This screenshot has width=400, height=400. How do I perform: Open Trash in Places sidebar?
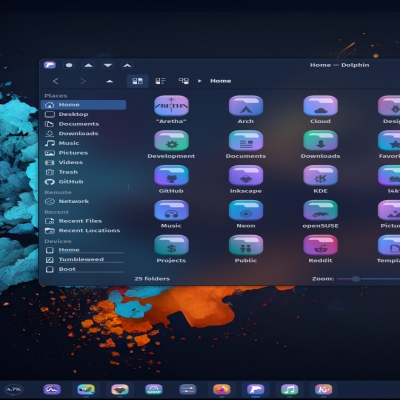83,172
